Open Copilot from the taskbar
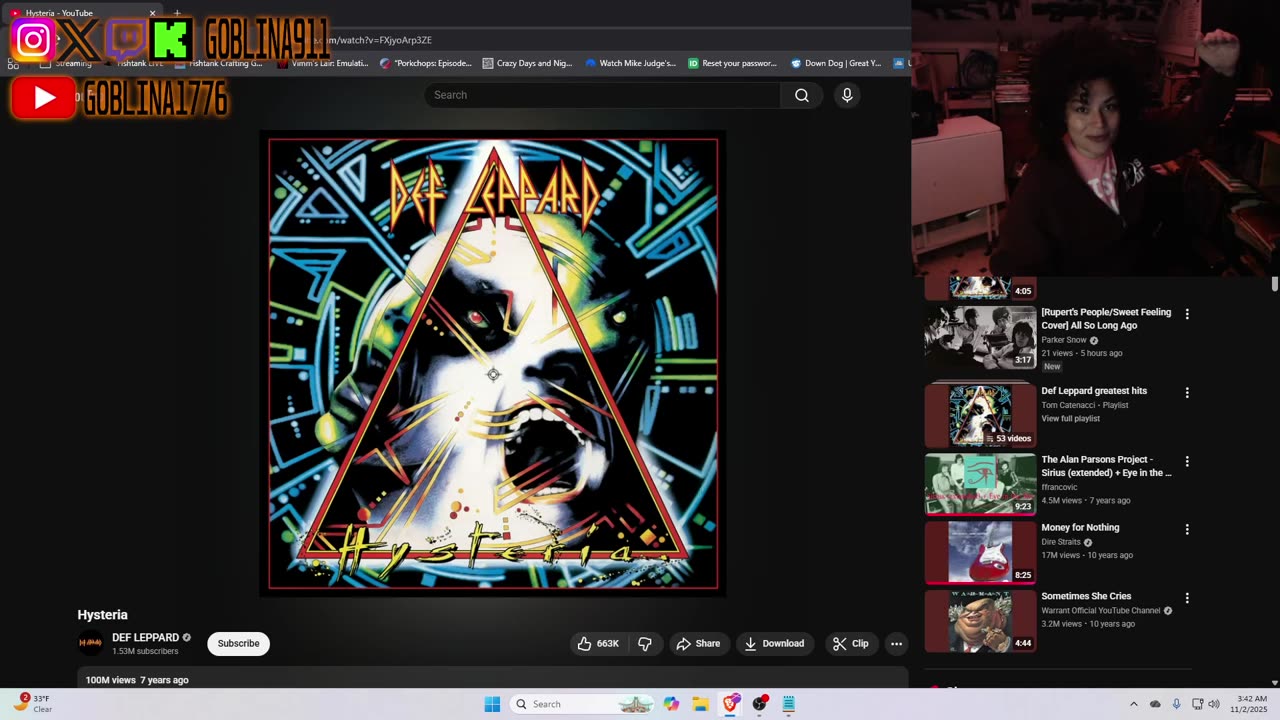Screen dimensions: 1280x720 pyautogui.click(x=671, y=704)
